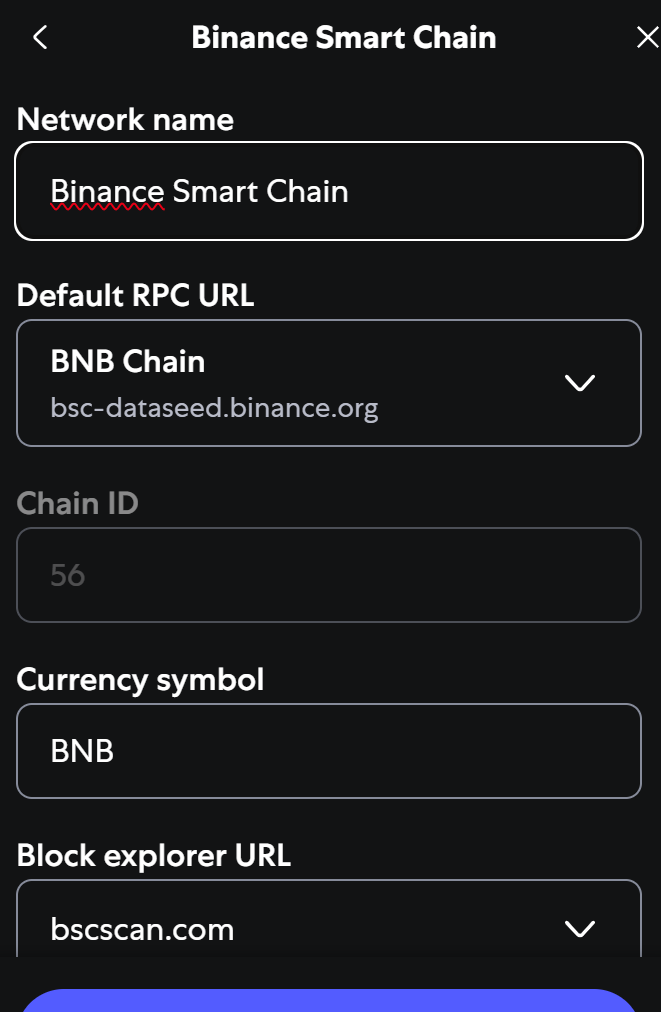Viewport: 661px width, 1012px height.
Task: Click the words Smart Chain in the name field
Action: tap(260, 191)
